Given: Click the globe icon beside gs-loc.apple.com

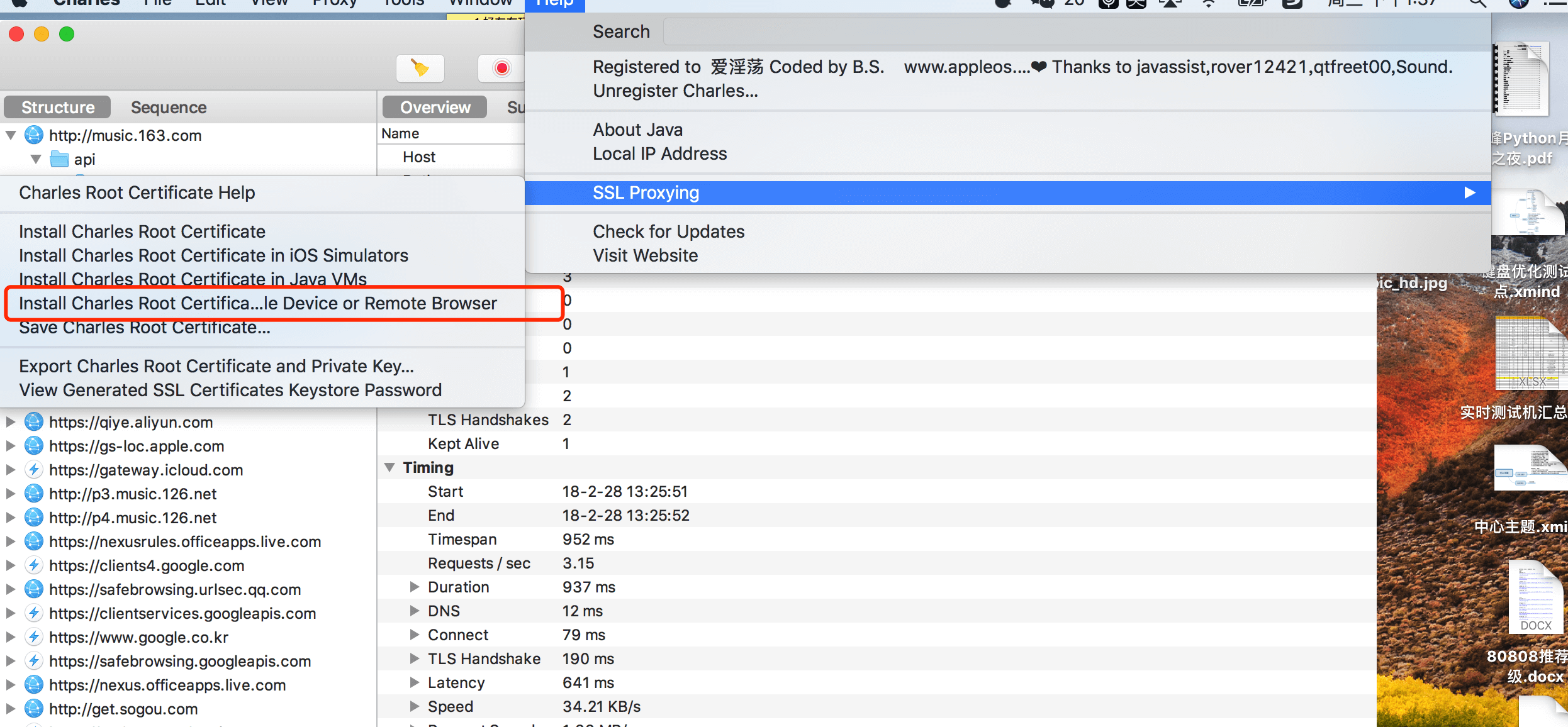Looking at the screenshot, I should (33, 446).
